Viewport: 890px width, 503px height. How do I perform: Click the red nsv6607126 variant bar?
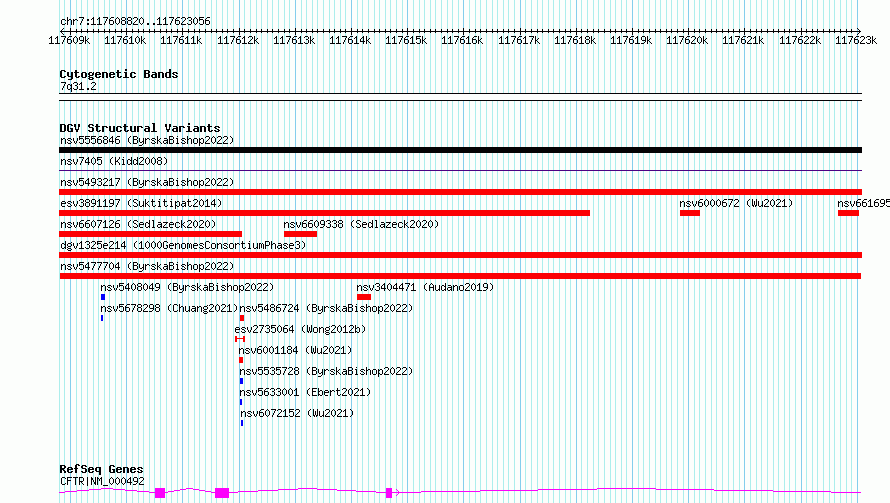tap(150, 234)
